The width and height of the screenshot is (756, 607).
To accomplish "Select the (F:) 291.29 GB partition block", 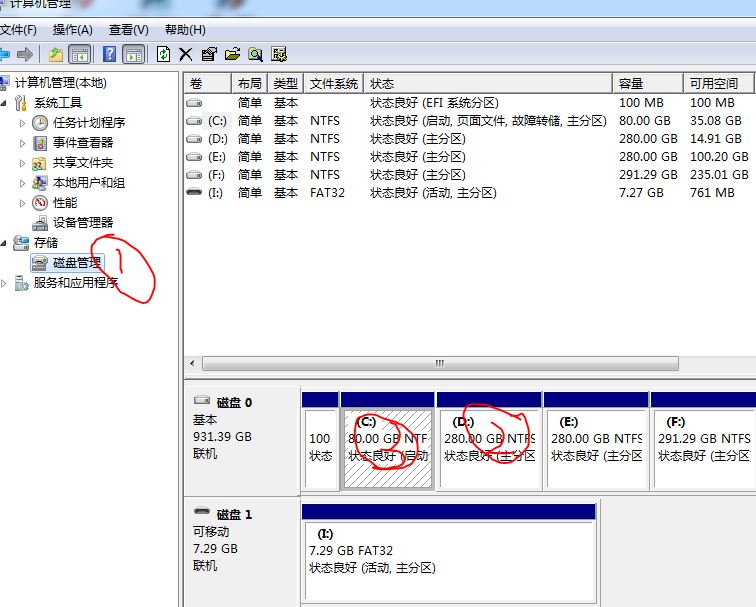I will (703, 441).
